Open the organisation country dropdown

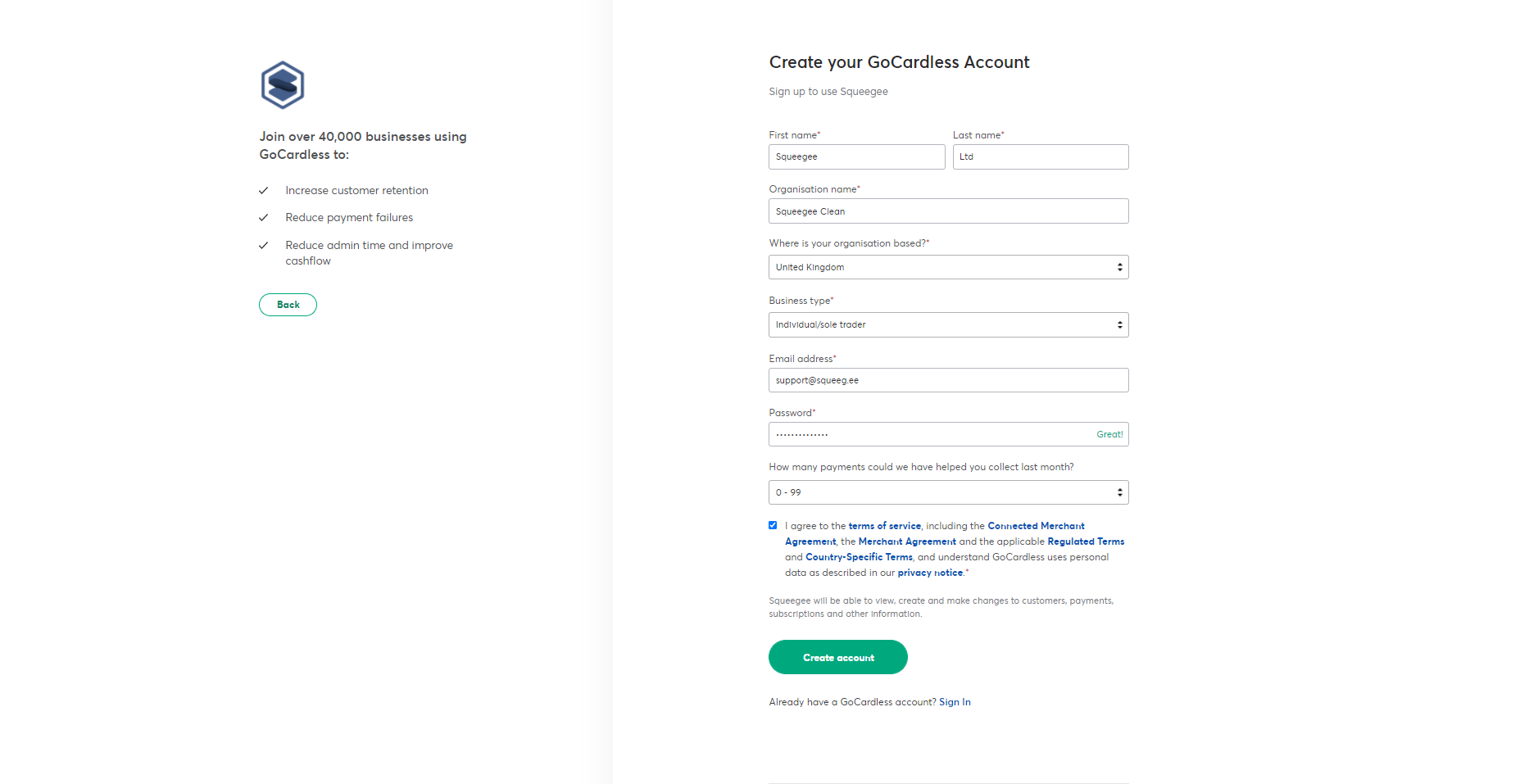click(948, 267)
